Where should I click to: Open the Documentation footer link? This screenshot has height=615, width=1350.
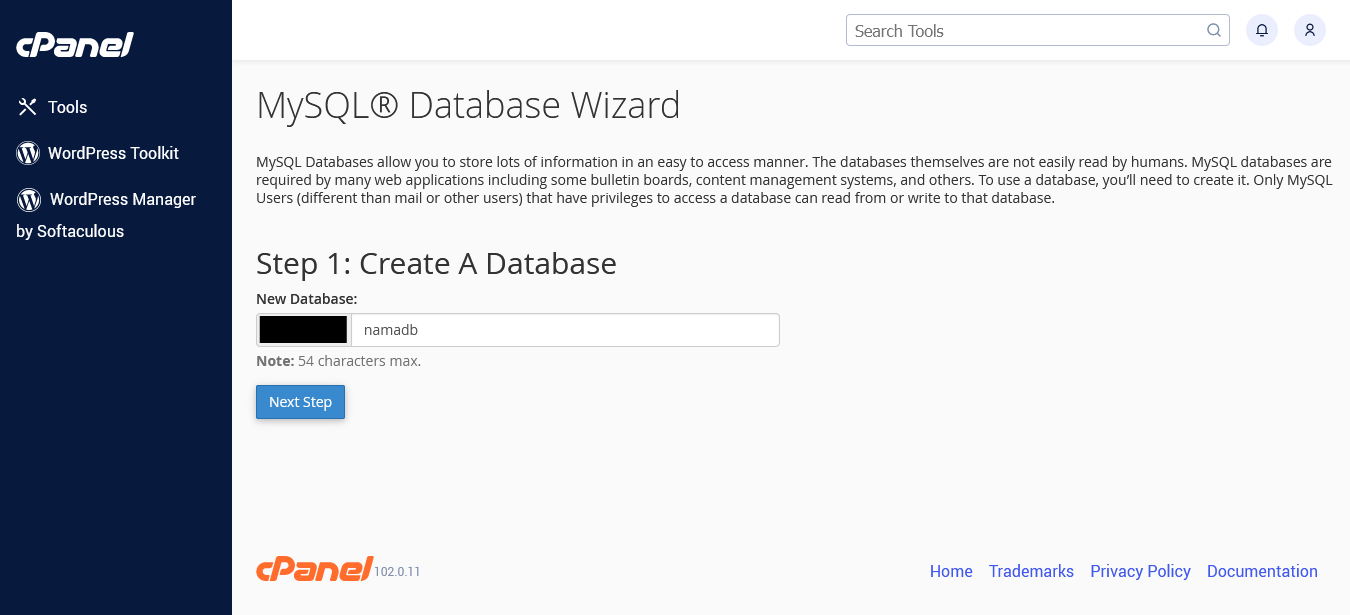(1262, 571)
